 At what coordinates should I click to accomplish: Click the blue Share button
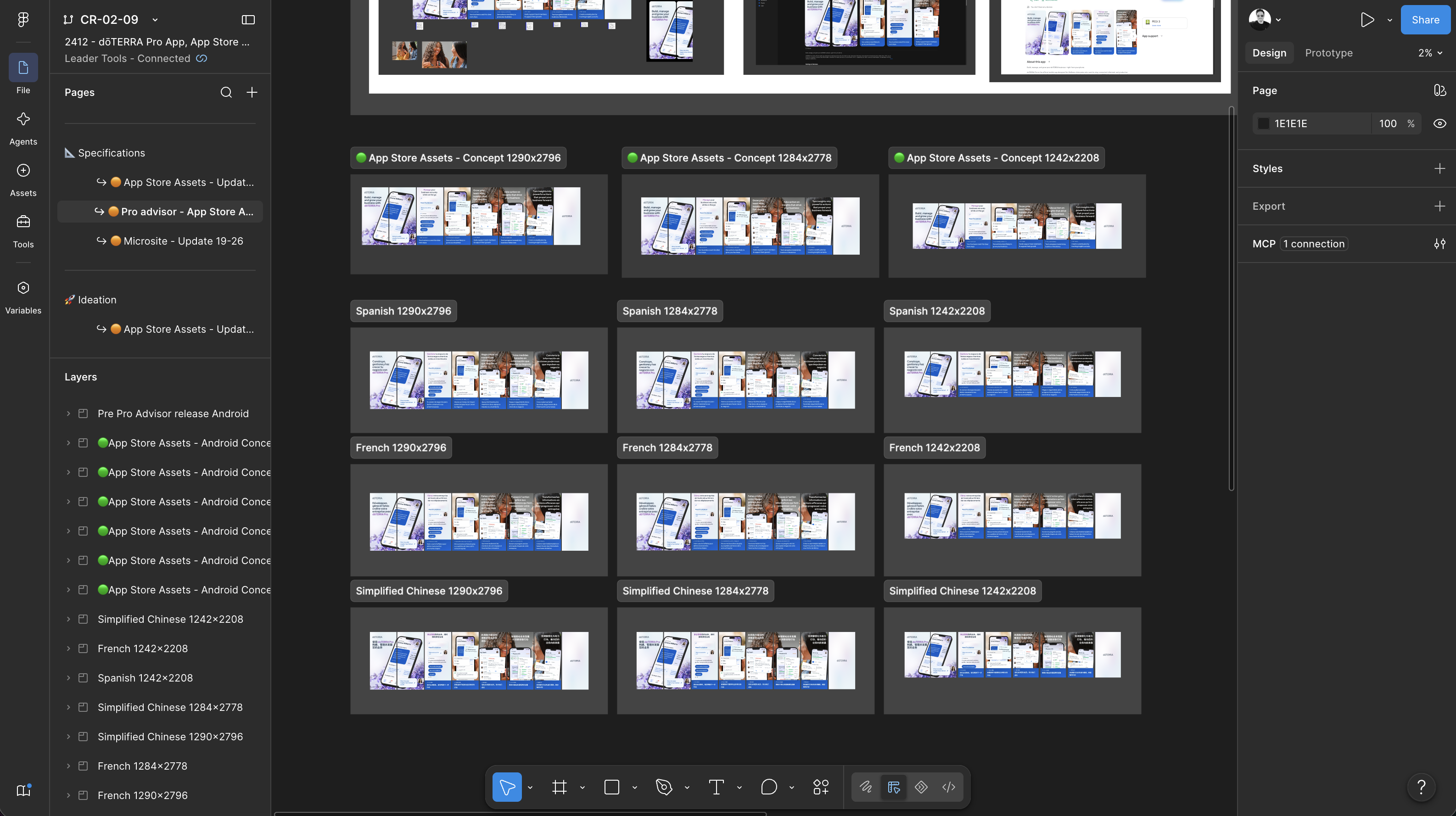coord(1425,20)
